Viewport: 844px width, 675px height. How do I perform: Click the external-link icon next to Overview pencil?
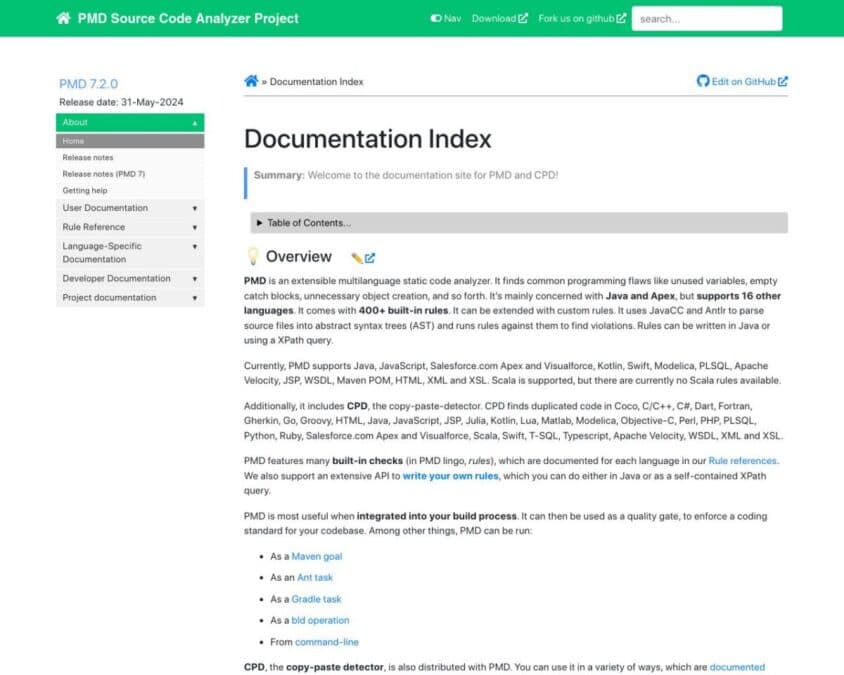coord(370,258)
